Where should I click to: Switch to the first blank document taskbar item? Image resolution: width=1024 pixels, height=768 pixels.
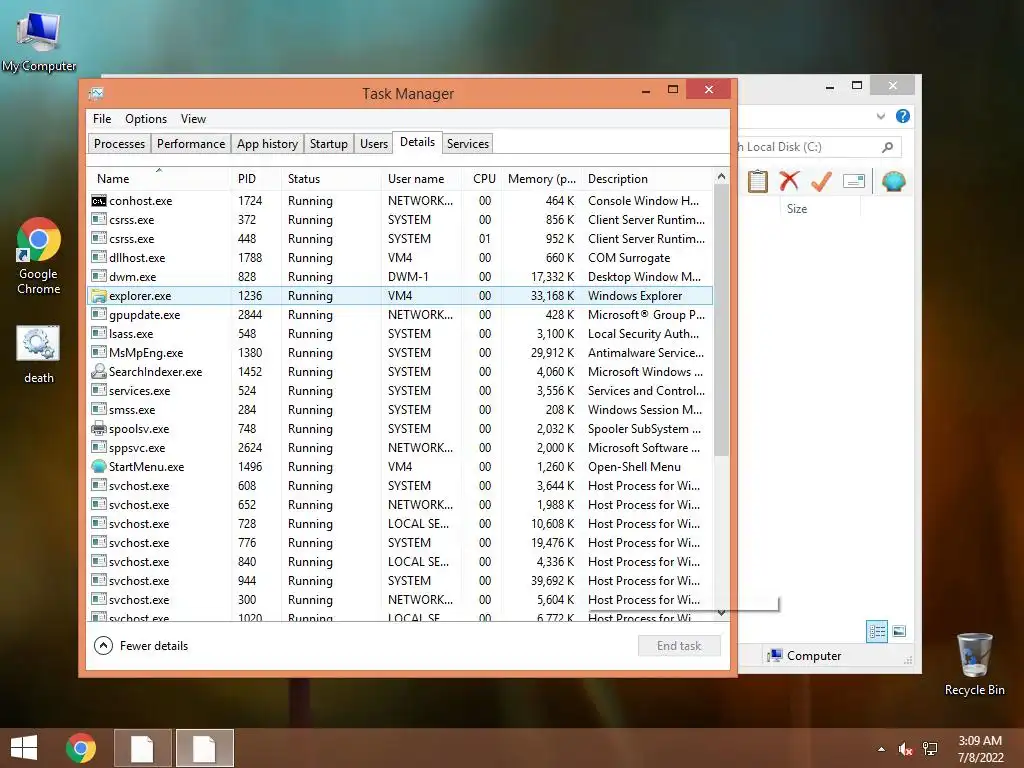click(x=143, y=748)
